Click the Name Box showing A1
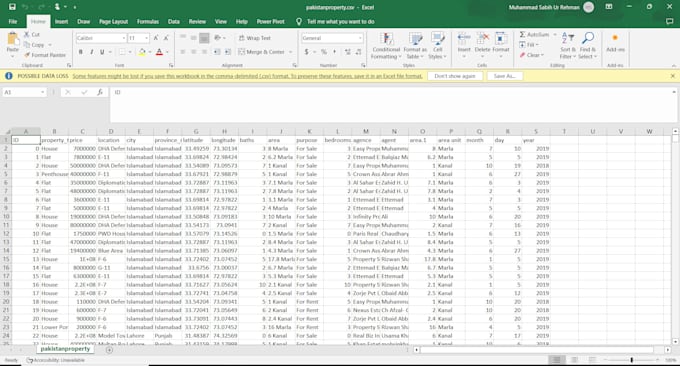The height and width of the screenshot is (366, 680). tap(24, 92)
